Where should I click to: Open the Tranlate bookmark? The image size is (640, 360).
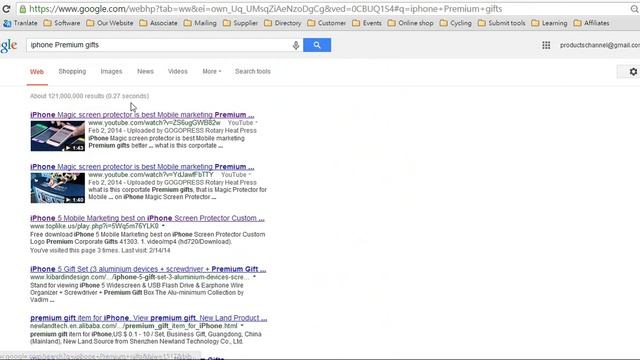[x=20, y=23]
